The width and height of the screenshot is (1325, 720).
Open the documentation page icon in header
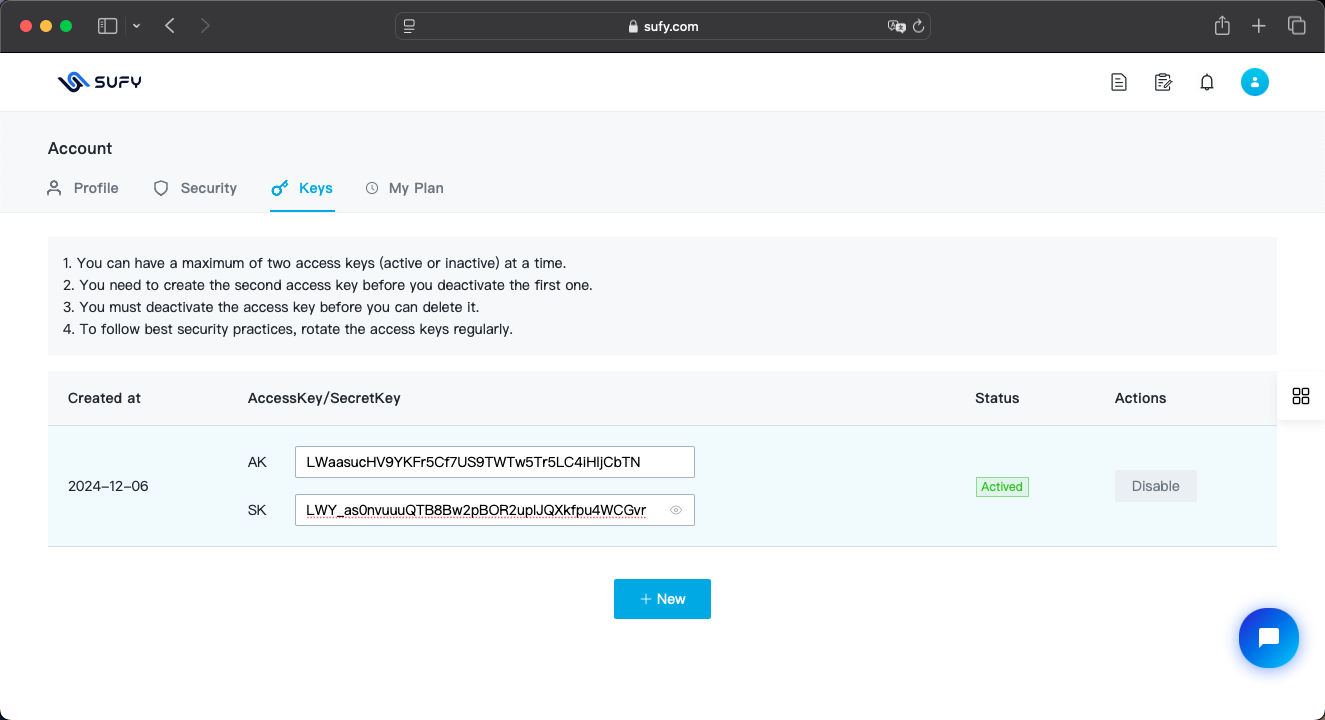tap(1119, 82)
